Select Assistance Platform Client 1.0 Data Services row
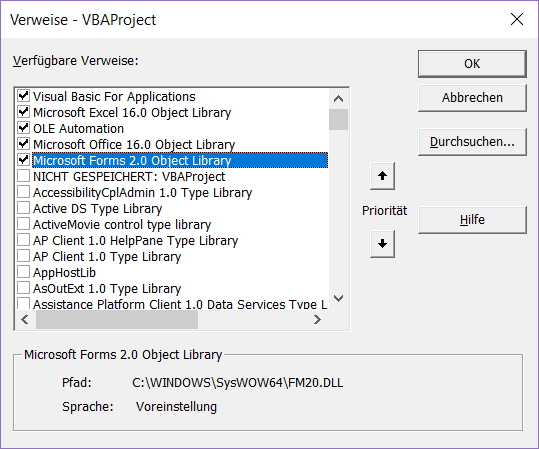Screen dimensions: 539x449 click(180, 304)
